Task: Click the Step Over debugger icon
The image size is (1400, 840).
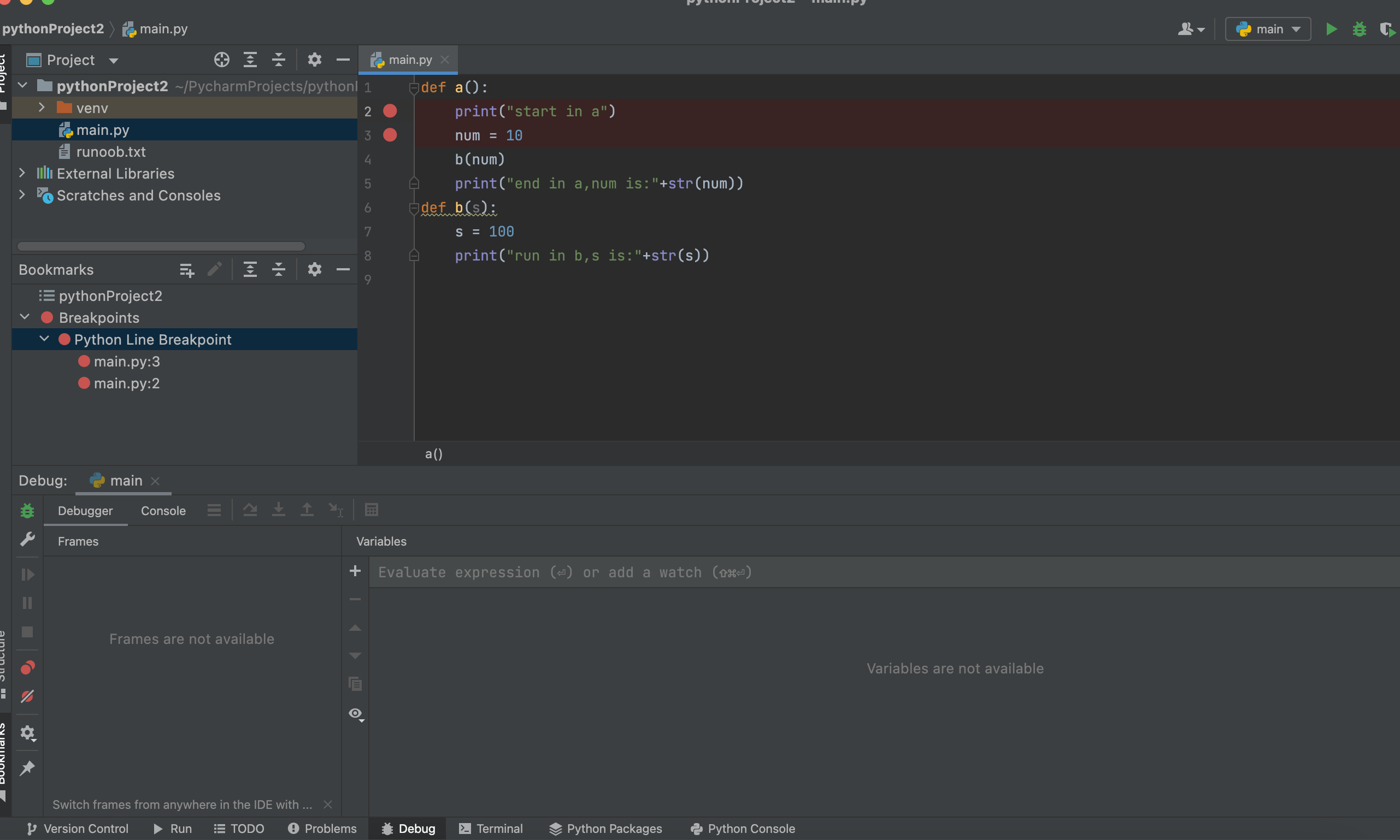Action: pyautogui.click(x=250, y=510)
